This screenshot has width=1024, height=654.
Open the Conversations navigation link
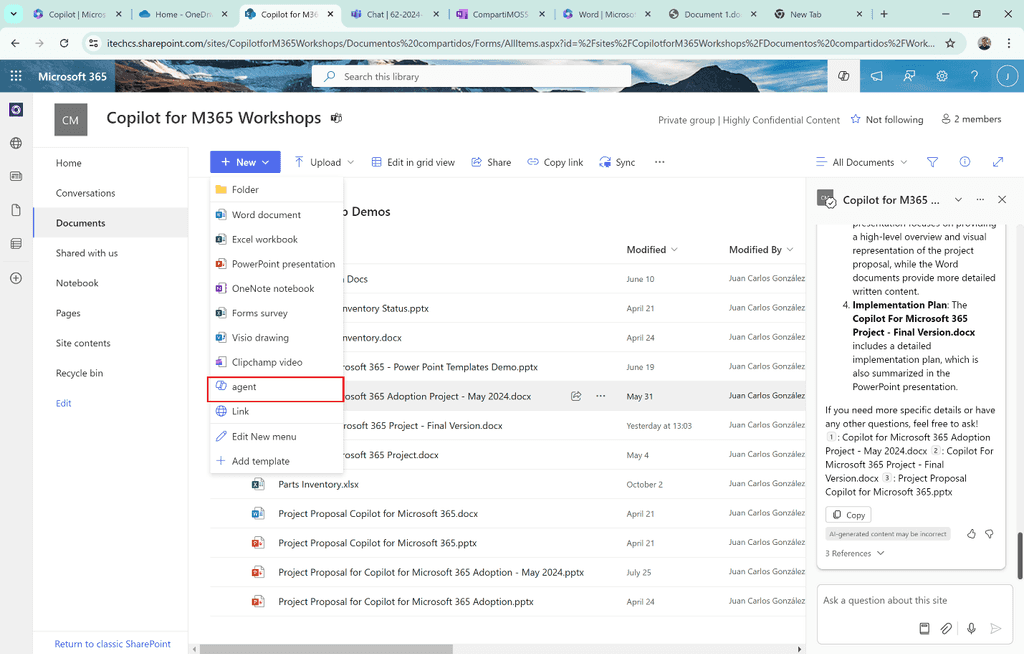pyautogui.click(x=86, y=193)
